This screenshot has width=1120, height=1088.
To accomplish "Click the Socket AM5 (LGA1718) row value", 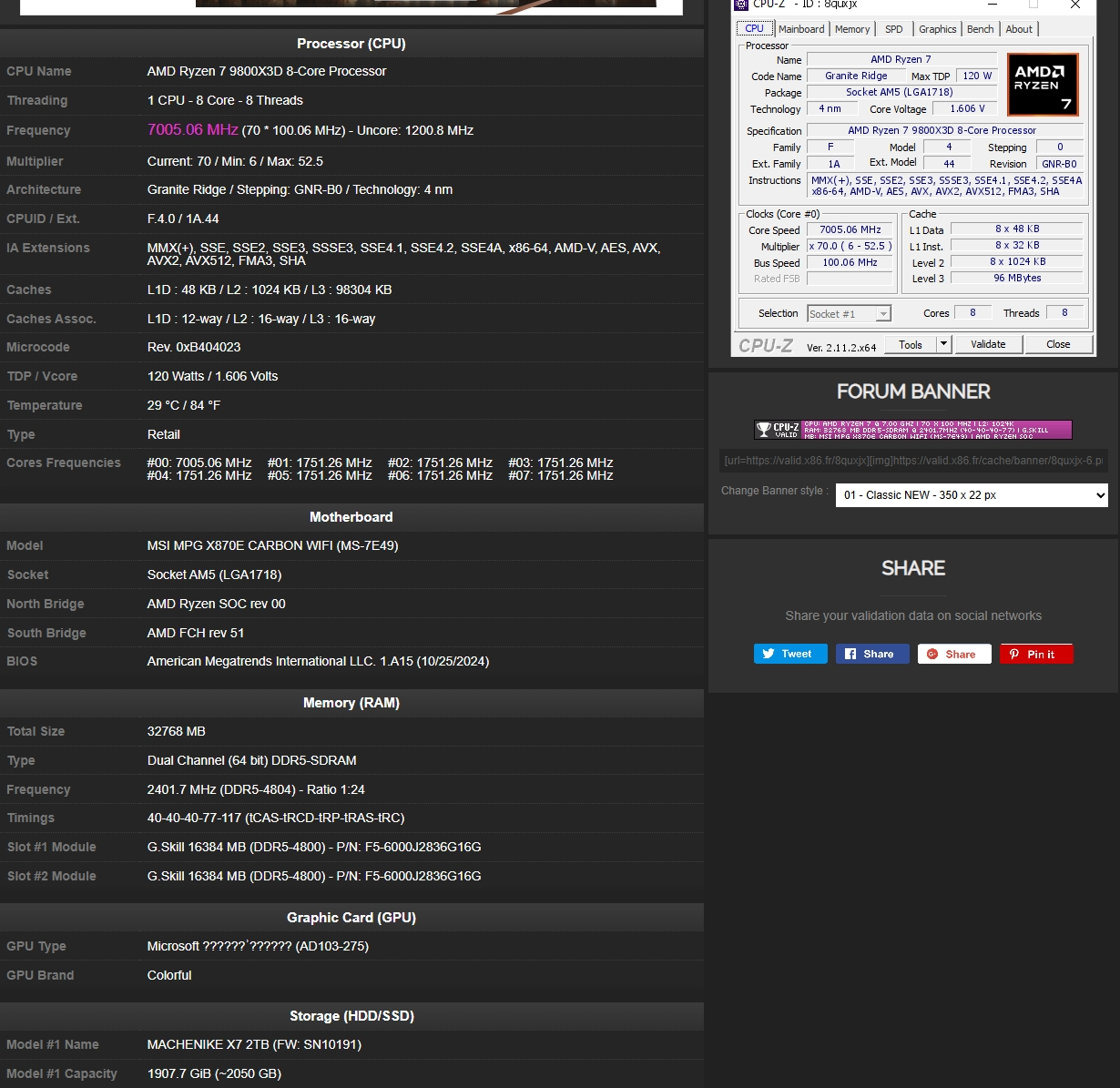I will coord(214,575).
